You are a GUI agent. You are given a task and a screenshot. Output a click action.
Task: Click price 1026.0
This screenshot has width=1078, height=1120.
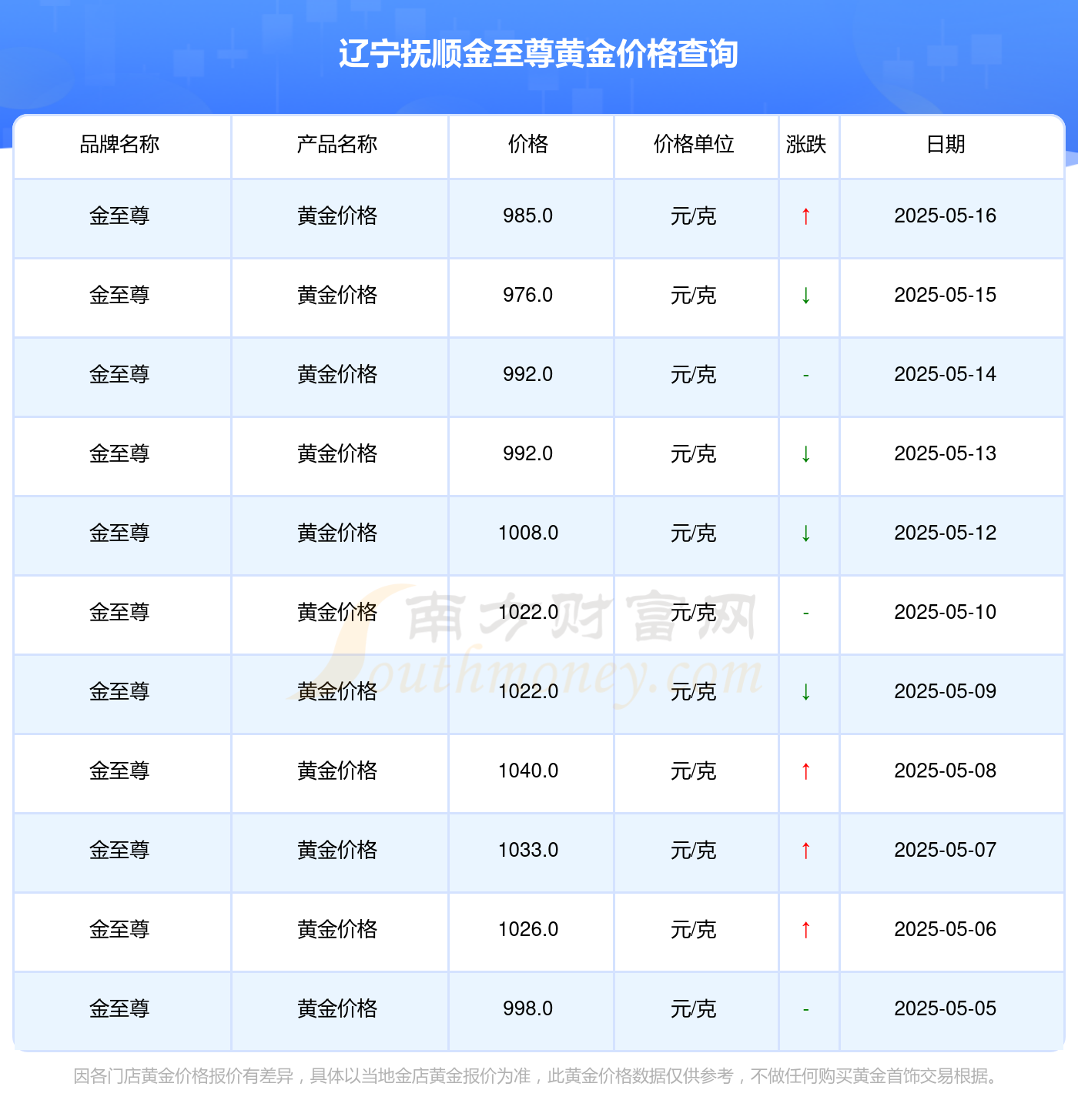[528, 930]
